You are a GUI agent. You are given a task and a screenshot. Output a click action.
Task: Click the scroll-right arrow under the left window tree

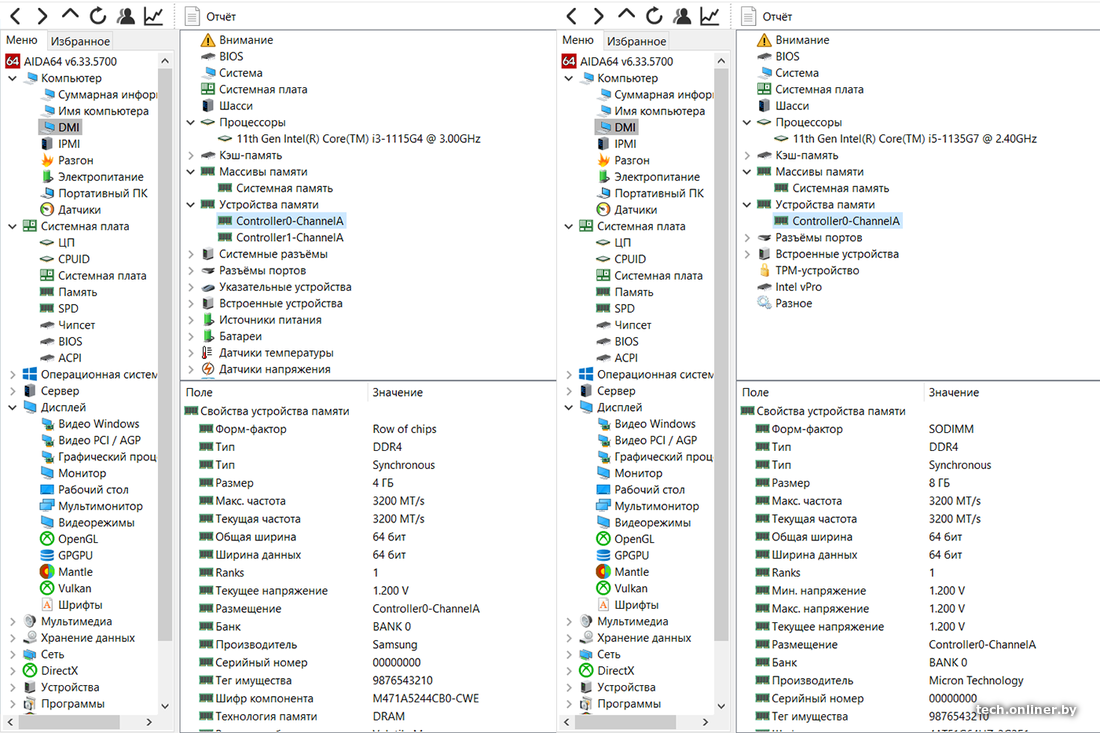(x=149, y=722)
